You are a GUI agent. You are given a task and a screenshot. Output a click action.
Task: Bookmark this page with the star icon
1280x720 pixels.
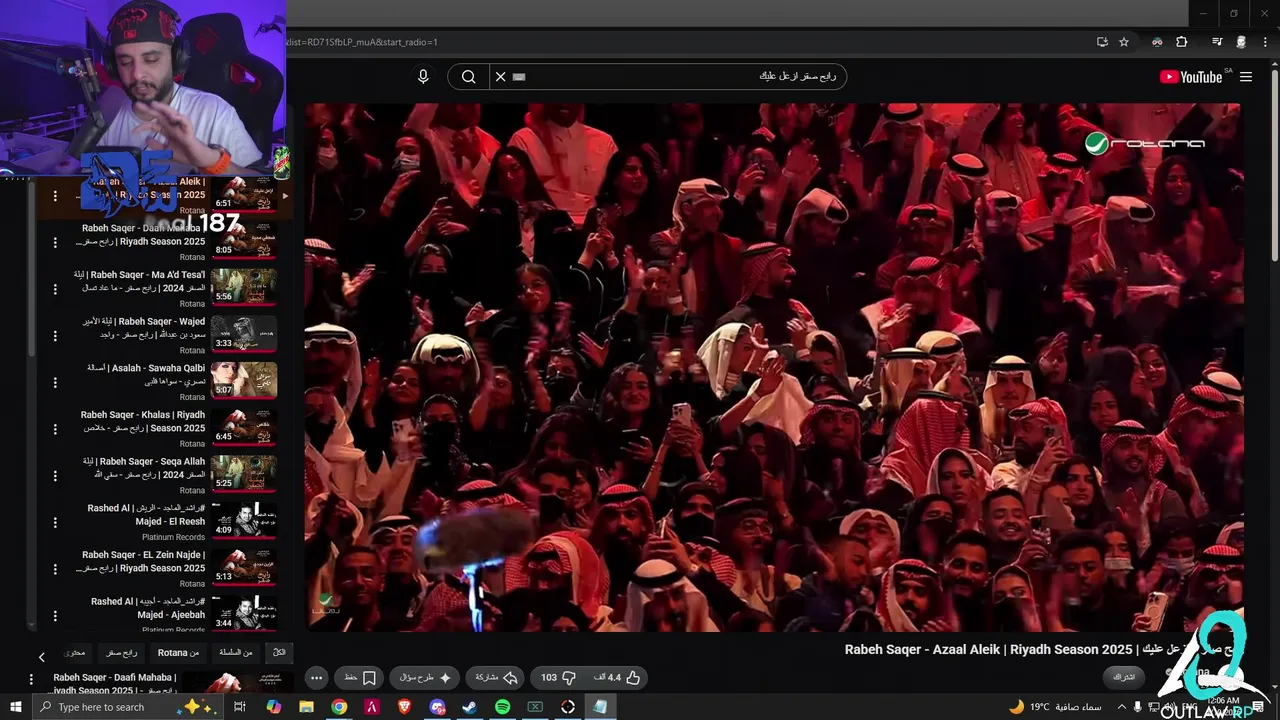1124,42
